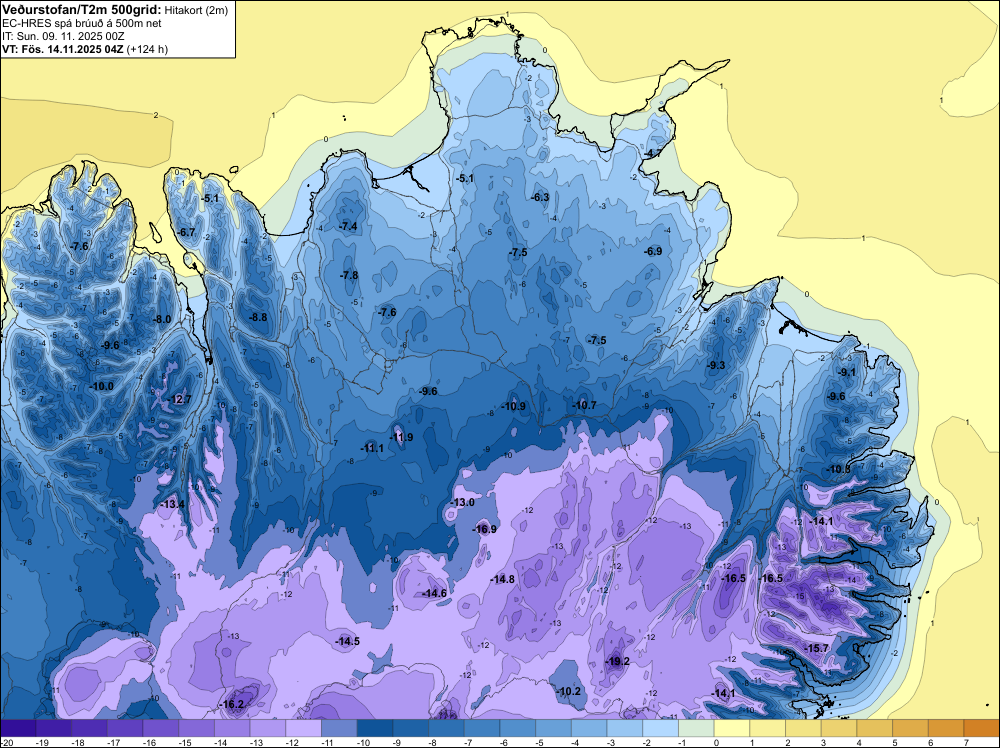
Task: Click the -14.6 temperature label
Action: [434, 593]
